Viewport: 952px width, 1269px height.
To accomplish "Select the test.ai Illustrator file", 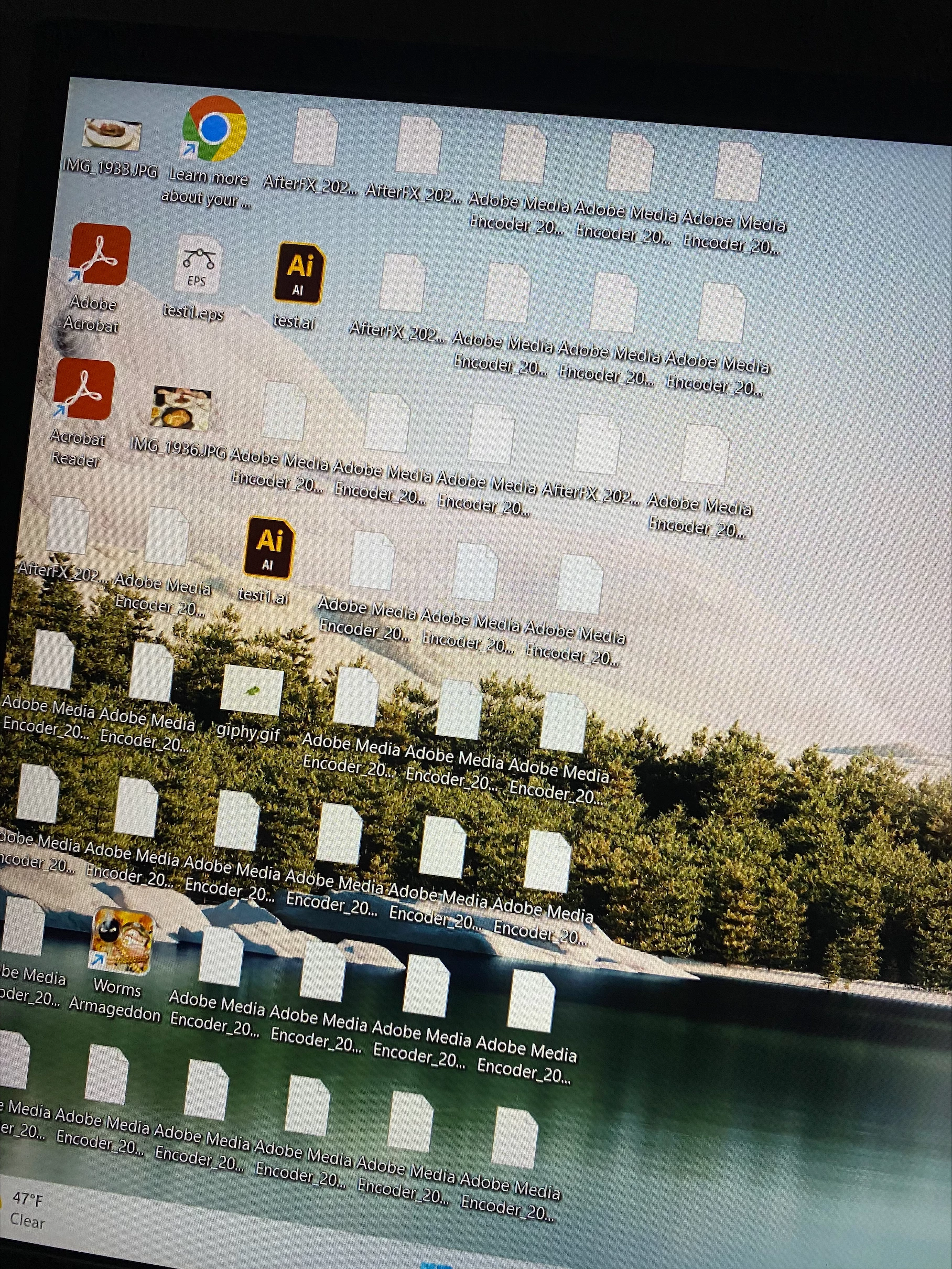I will point(299,274).
